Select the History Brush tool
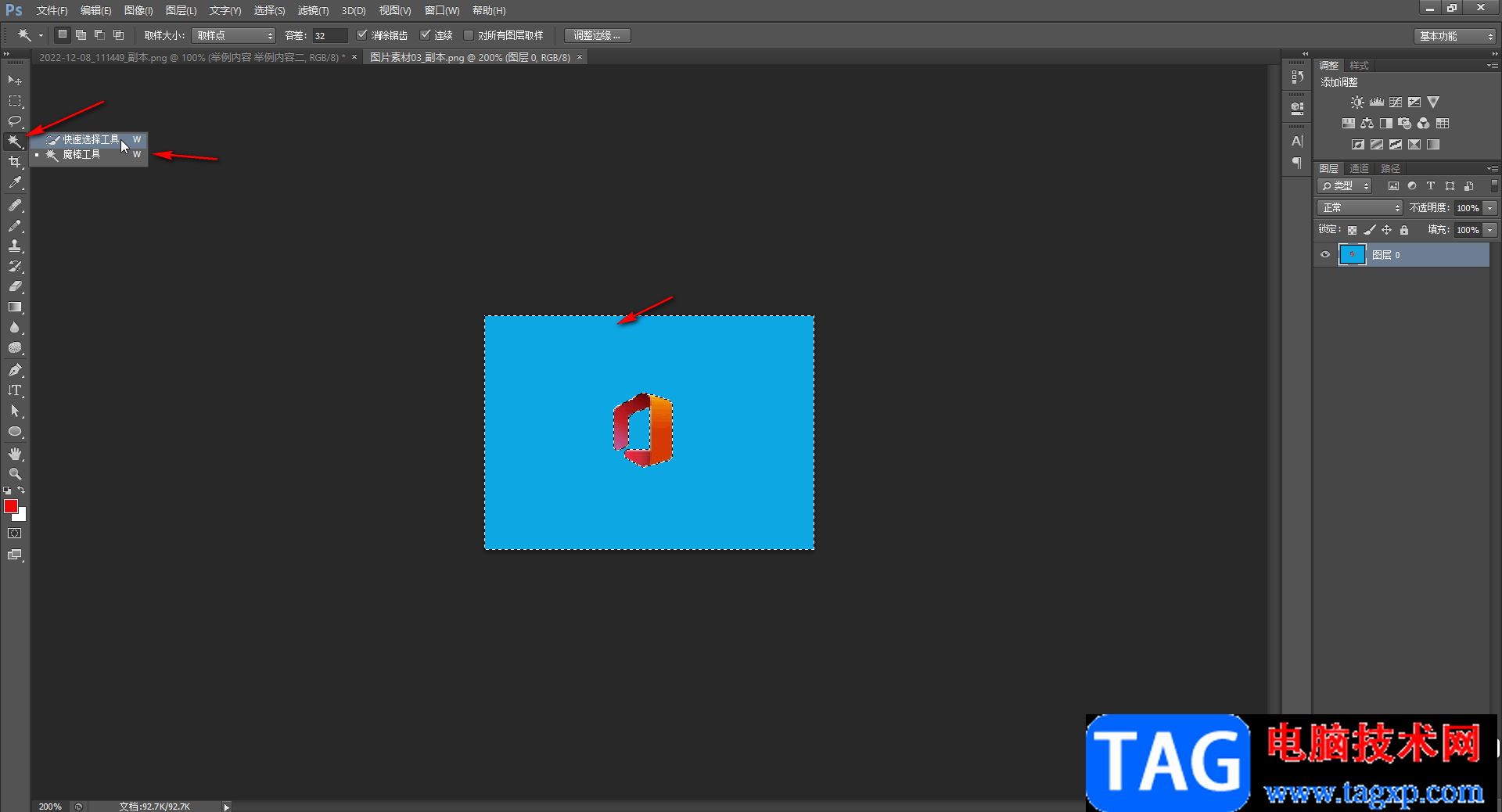The height and width of the screenshot is (812, 1502). point(15,266)
